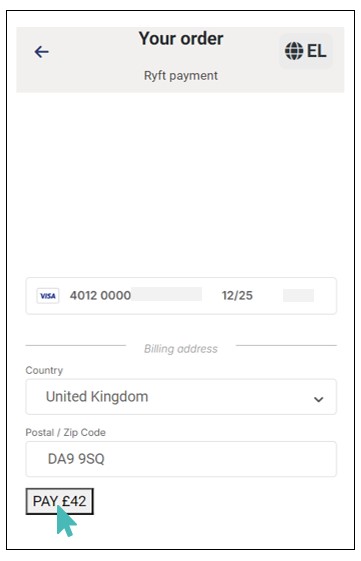Click the masked CVC security code field

[298, 296]
